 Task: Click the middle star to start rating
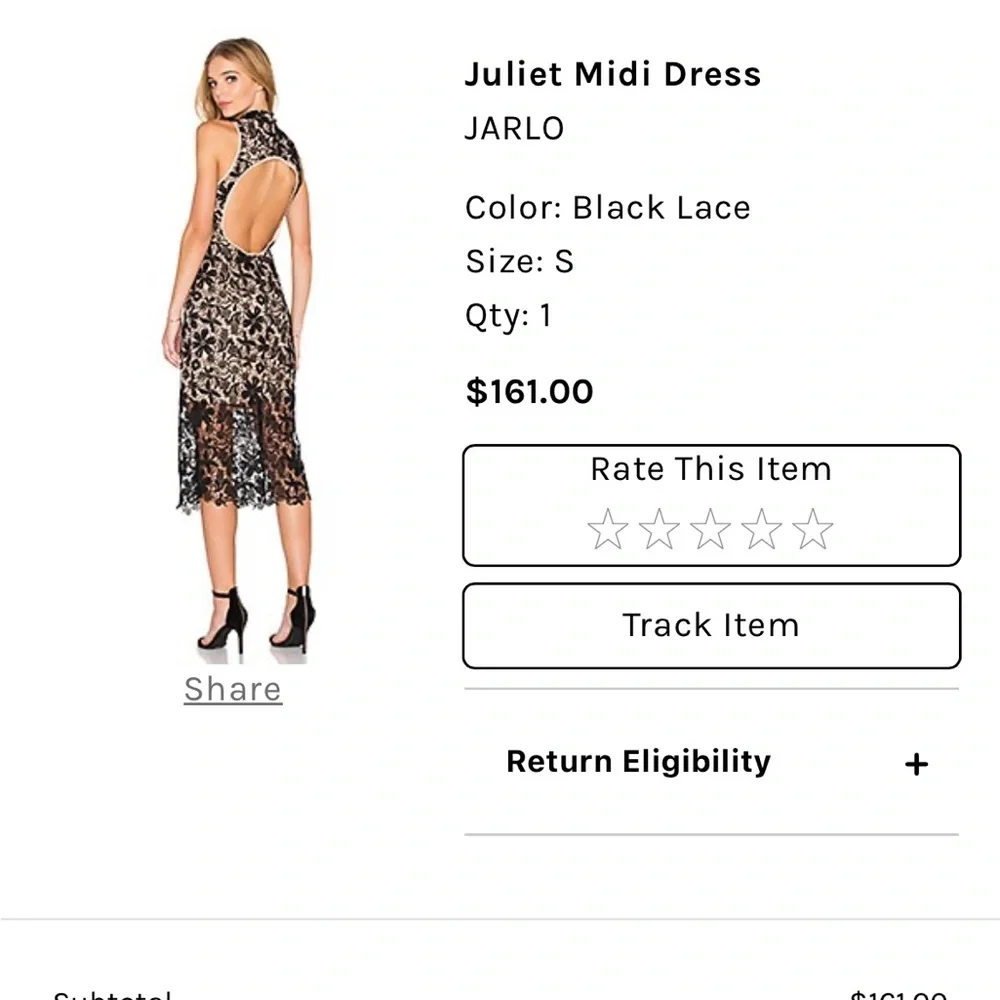(711, 529)
